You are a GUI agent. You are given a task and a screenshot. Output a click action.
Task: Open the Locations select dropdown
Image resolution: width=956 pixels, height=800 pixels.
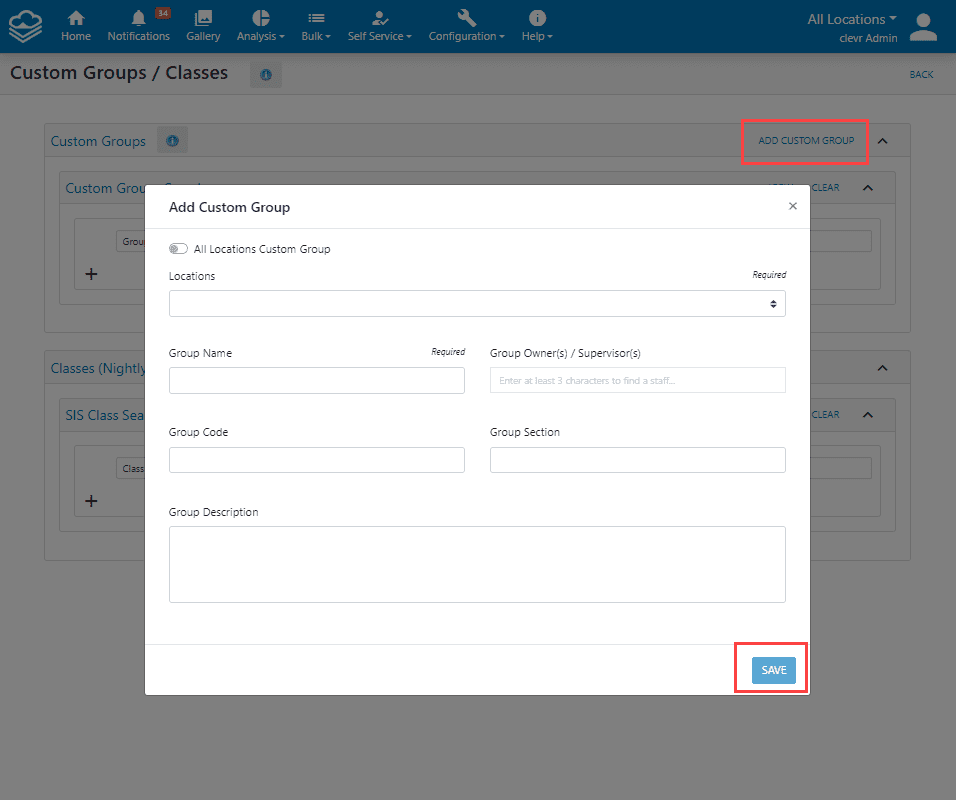pyautogui.click(x=477, y=304)
